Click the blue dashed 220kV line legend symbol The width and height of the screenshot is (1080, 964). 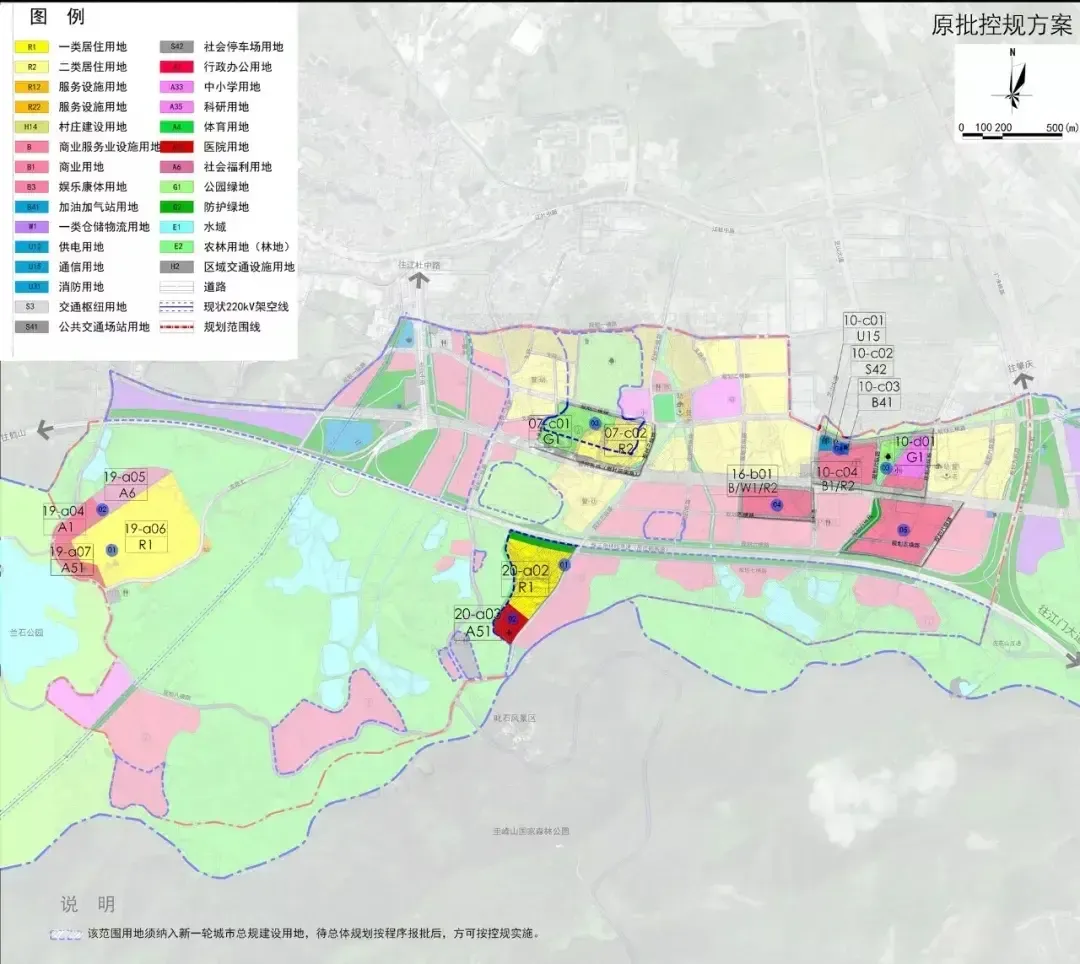coord(177,307)
